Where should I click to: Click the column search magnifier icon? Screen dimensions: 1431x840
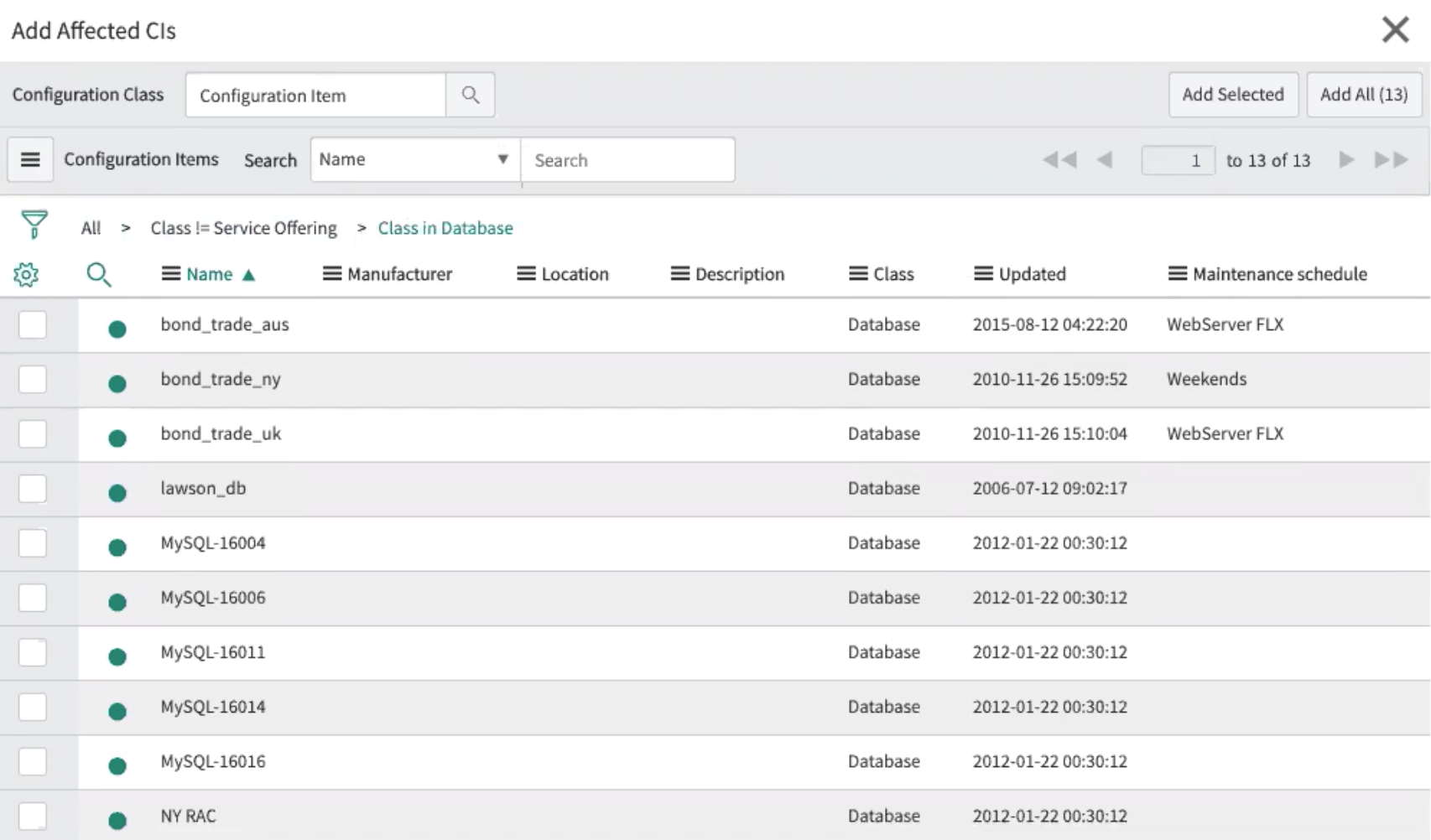pyautogui.click(x=99, y=274)
